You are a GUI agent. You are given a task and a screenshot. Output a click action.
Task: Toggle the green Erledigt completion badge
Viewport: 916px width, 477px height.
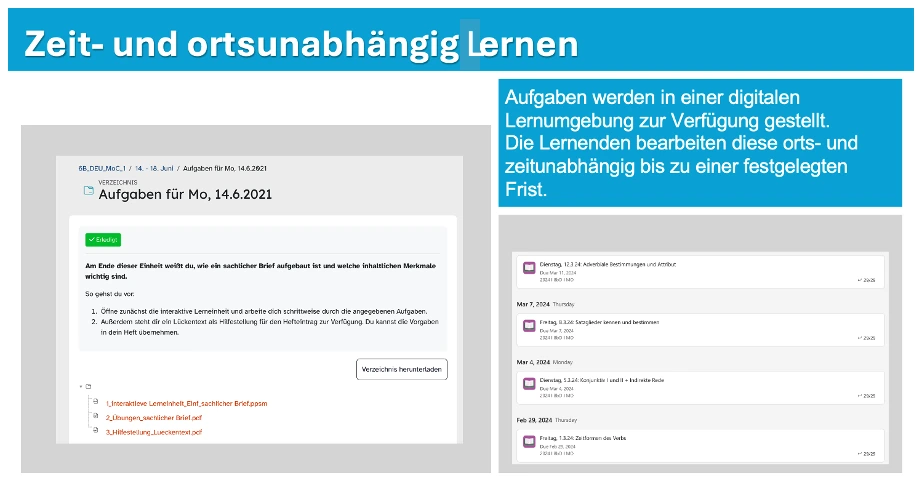click(103, 240)
